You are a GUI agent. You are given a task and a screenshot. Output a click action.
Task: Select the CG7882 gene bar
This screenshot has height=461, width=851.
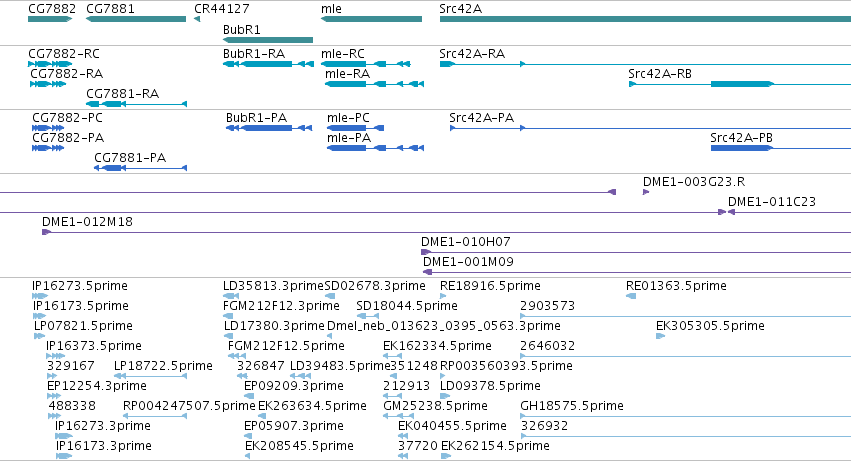click(x=50, y=20)
